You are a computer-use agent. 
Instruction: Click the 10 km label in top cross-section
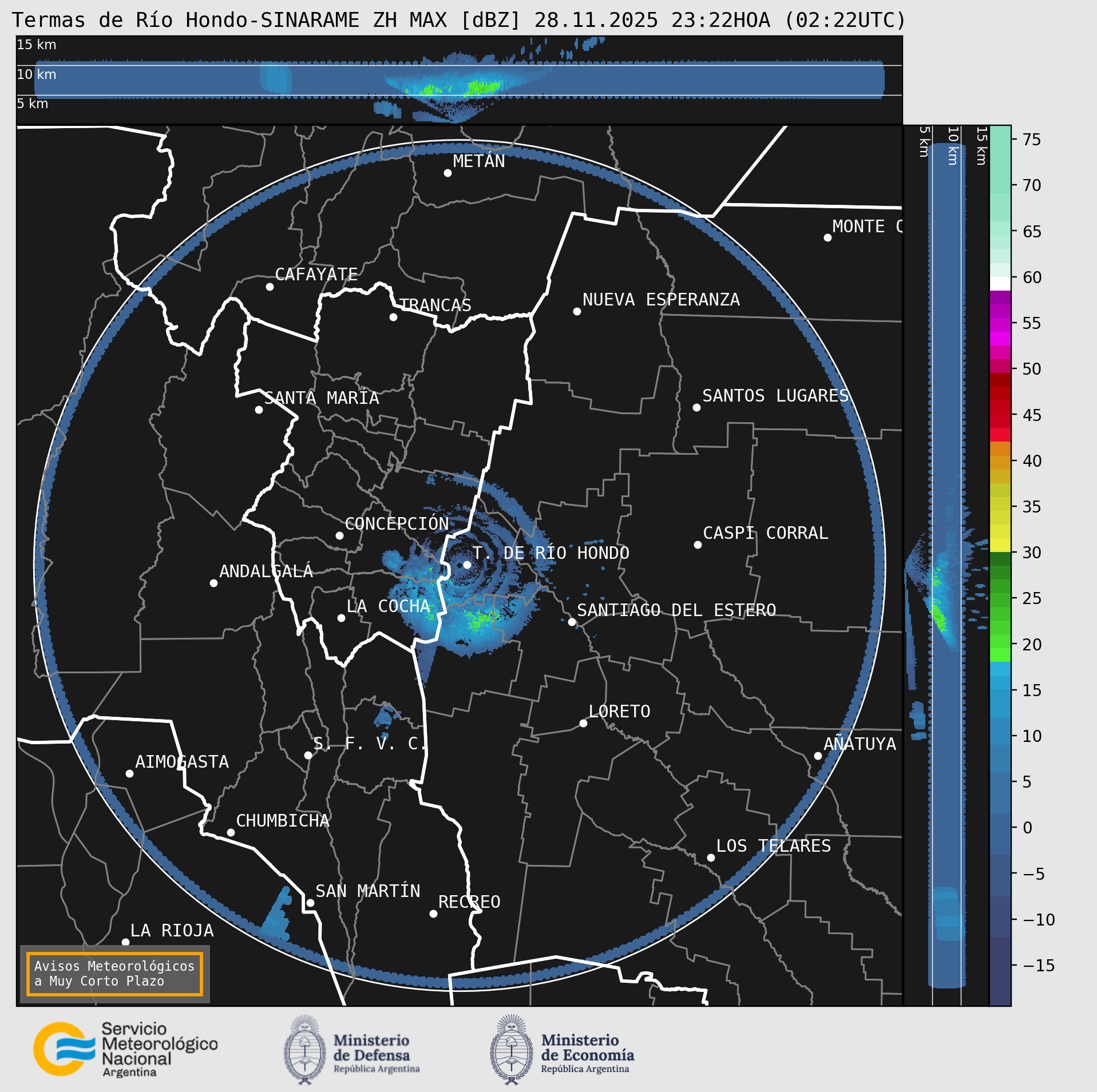click(37, 74)
